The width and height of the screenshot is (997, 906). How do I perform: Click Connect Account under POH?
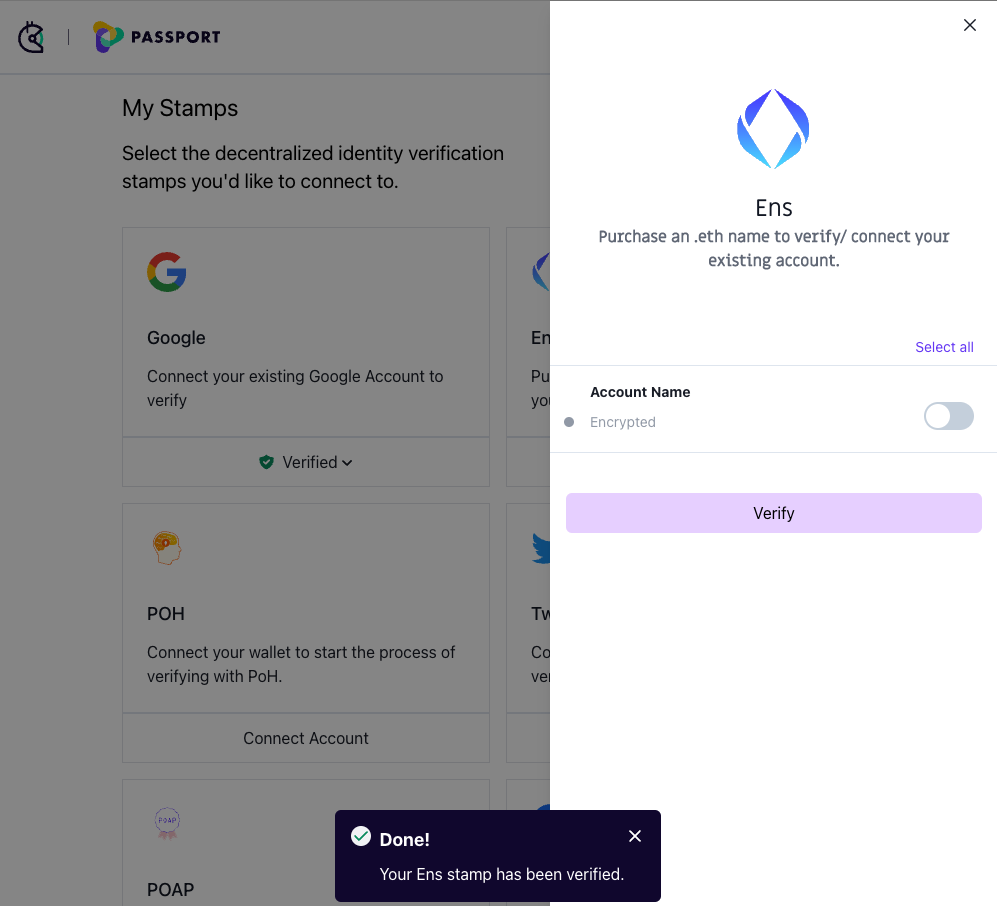point(306,738)
